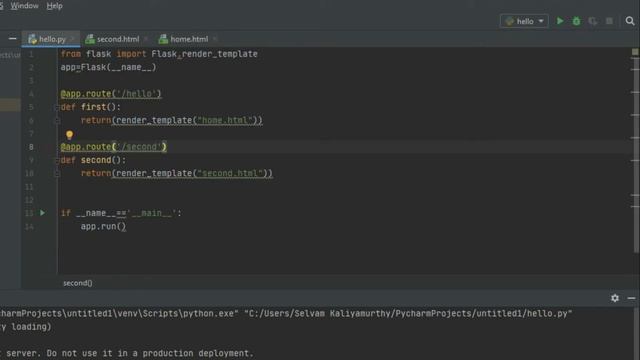This screenshot has height=360, width=640.
Task: Click 'app=Flask(__name__)' on line 2
Action: (x=108, y=67)
